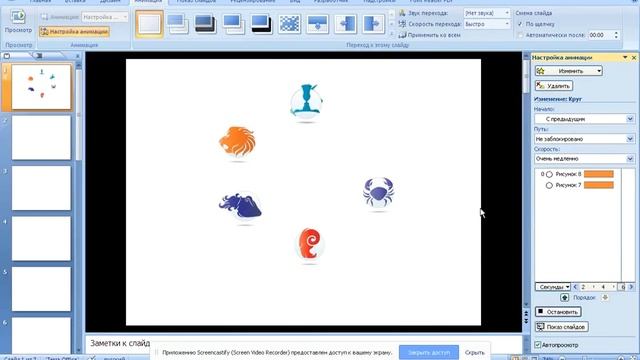Click orange timeline bar for Рисунок 7
This screenshot has width=640, height=360.
[x=598, y=185]
